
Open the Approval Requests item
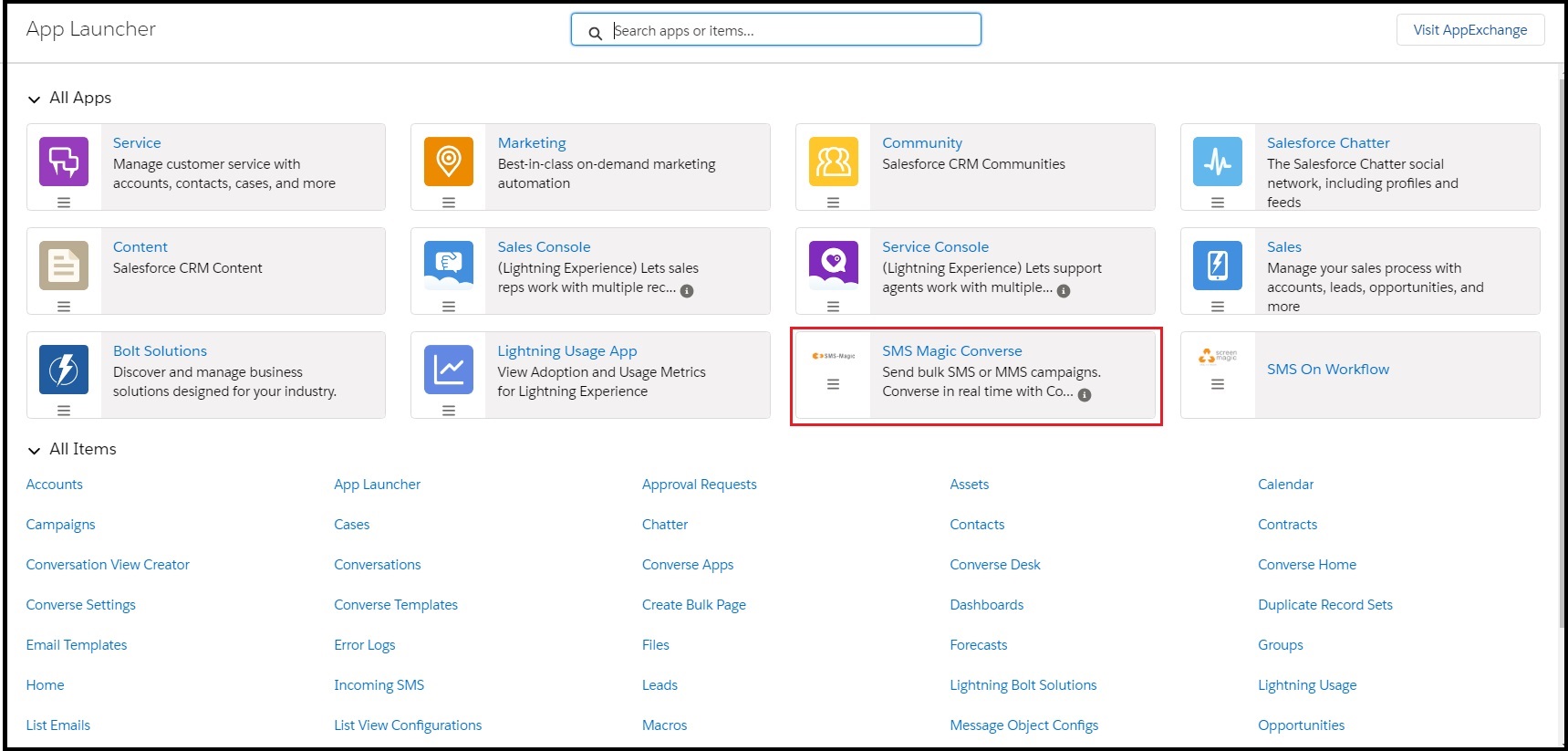tap(700, 485)
